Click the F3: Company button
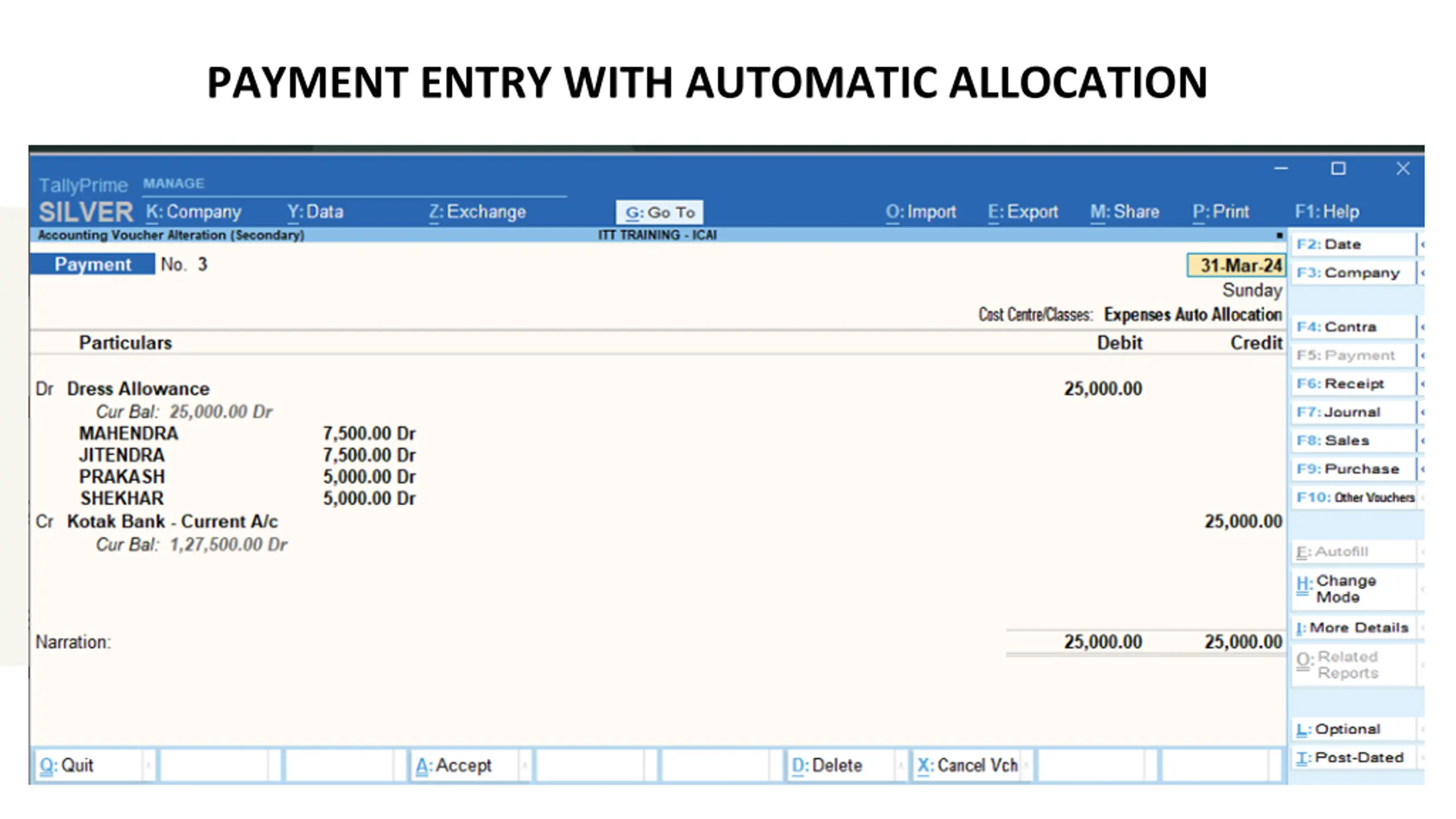The width and height of the screenshot is (1456, 819). tap(1353, 273)
